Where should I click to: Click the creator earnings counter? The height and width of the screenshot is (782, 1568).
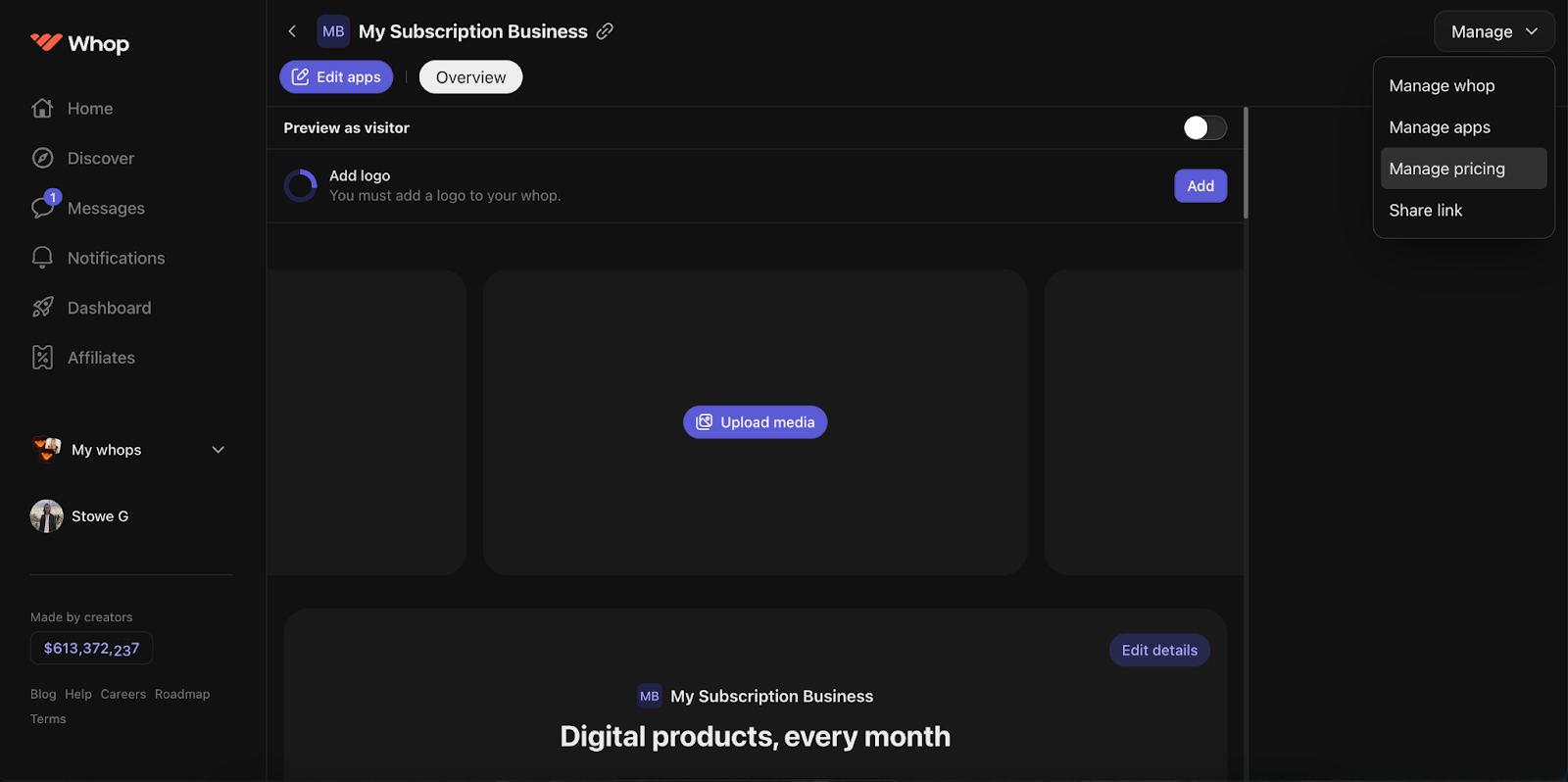90,648
